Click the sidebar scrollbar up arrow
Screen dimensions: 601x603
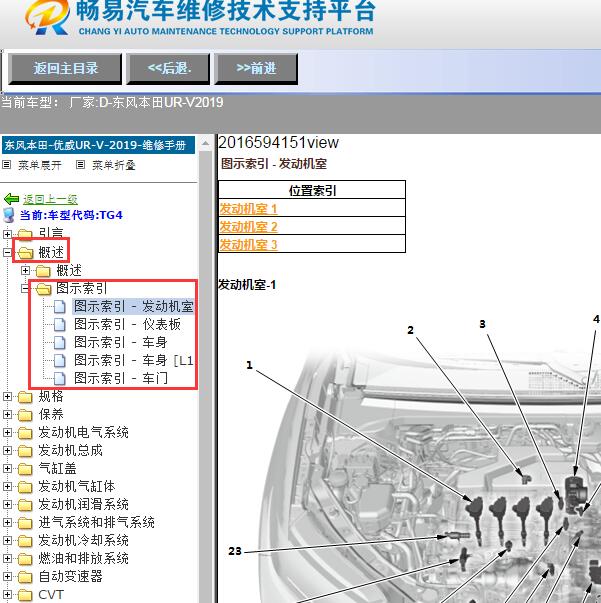click(205, 144)
